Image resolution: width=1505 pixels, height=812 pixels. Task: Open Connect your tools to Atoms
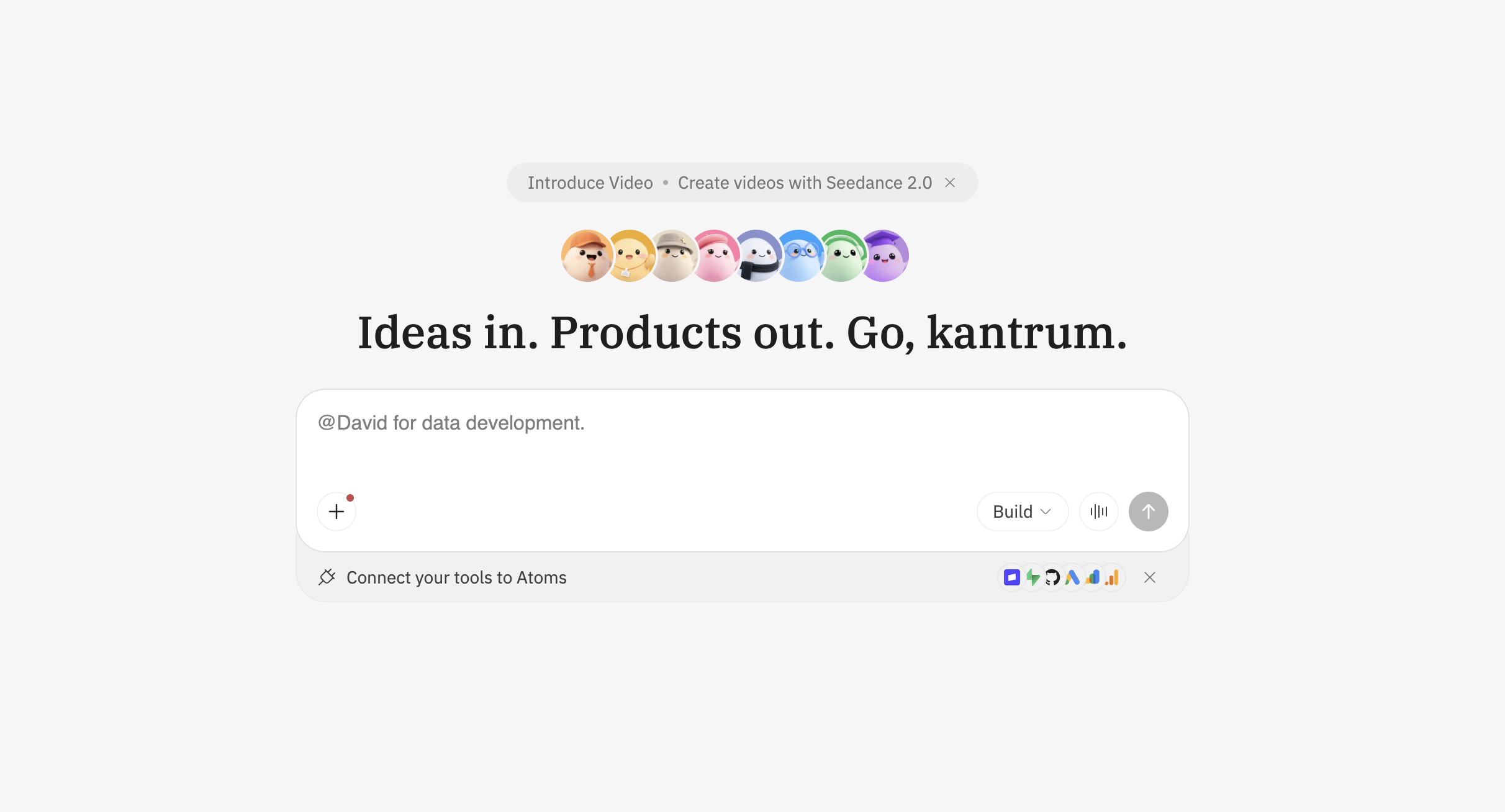tap(456, 577)
